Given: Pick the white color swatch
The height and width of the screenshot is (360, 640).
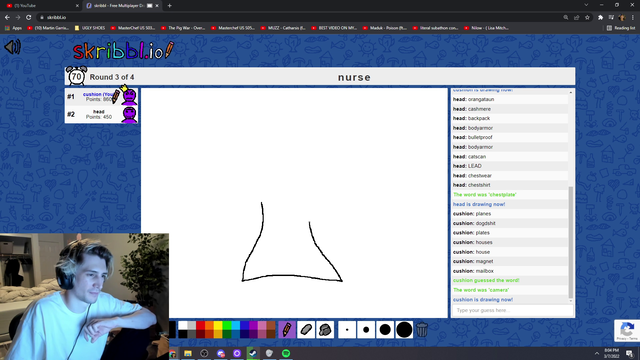Looking at the screenshot, I should tap(182, 325).
